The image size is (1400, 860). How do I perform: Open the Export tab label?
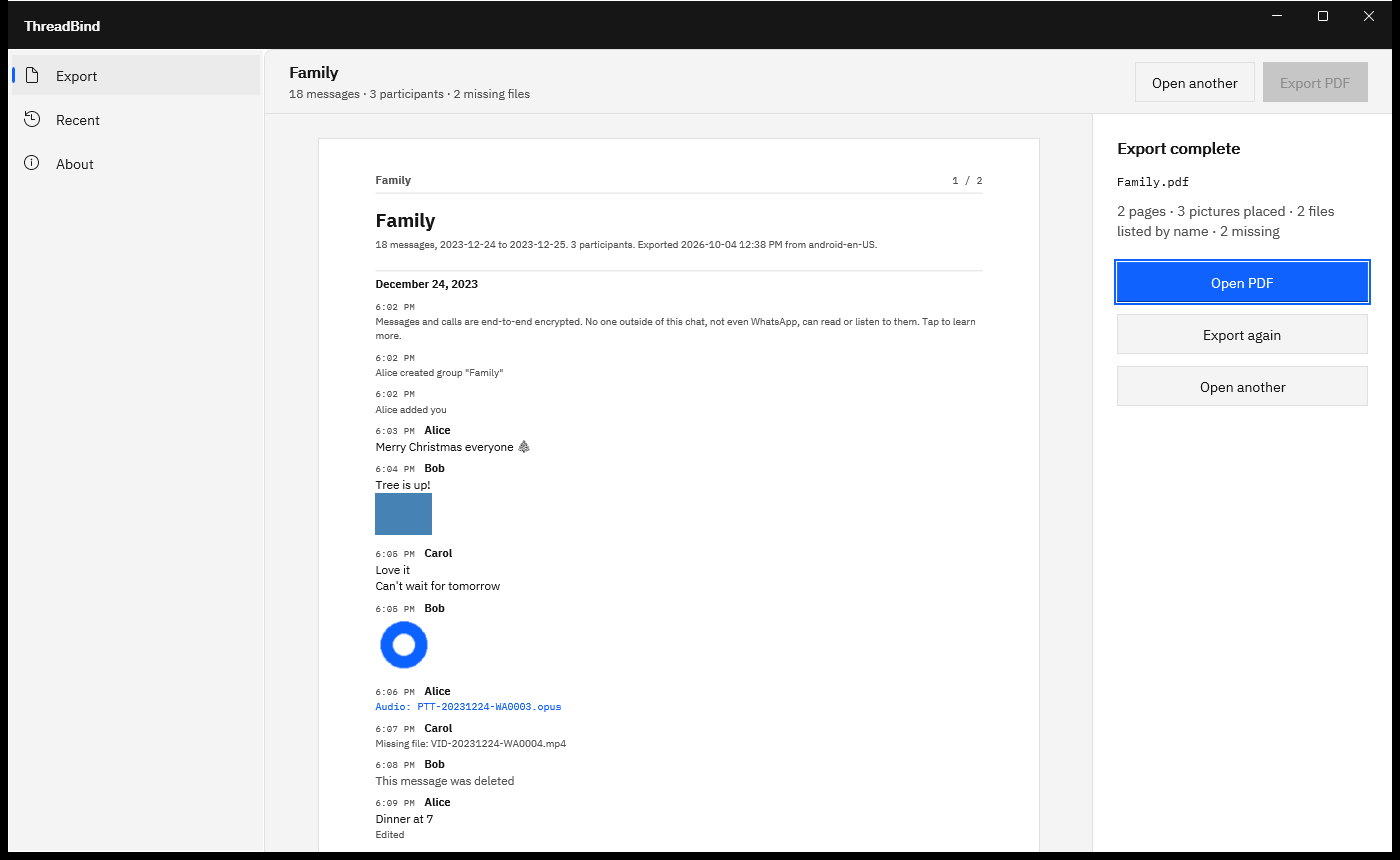[76, 76]
